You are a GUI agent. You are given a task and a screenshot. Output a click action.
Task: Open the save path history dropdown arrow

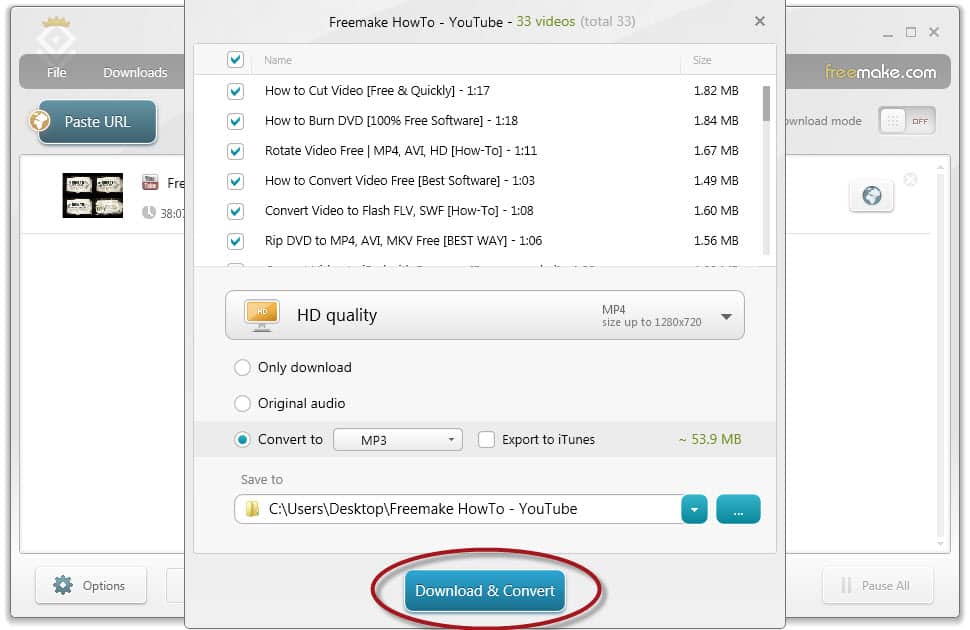point(694,509)
